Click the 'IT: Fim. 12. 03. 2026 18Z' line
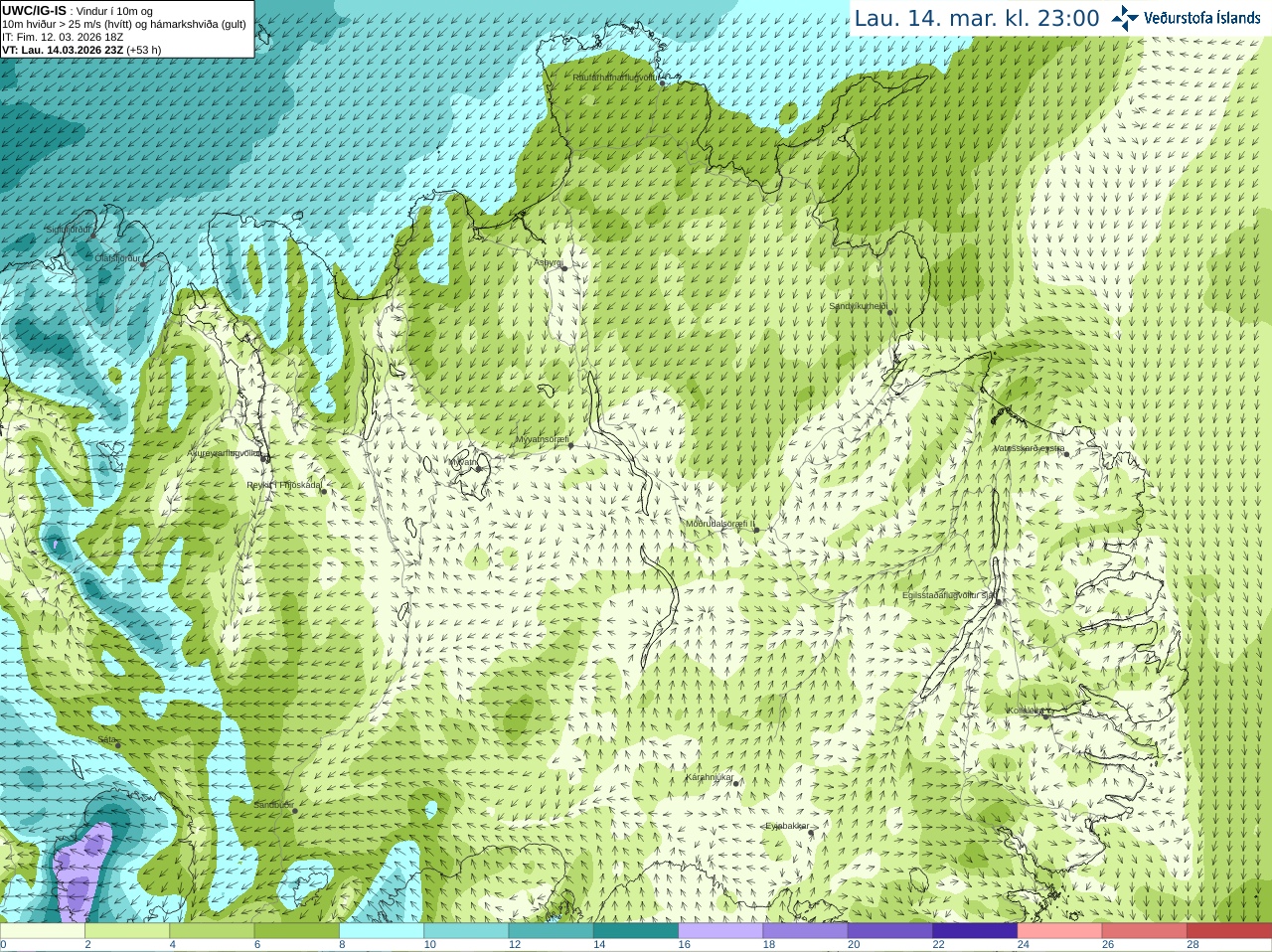 pos(63,37)
